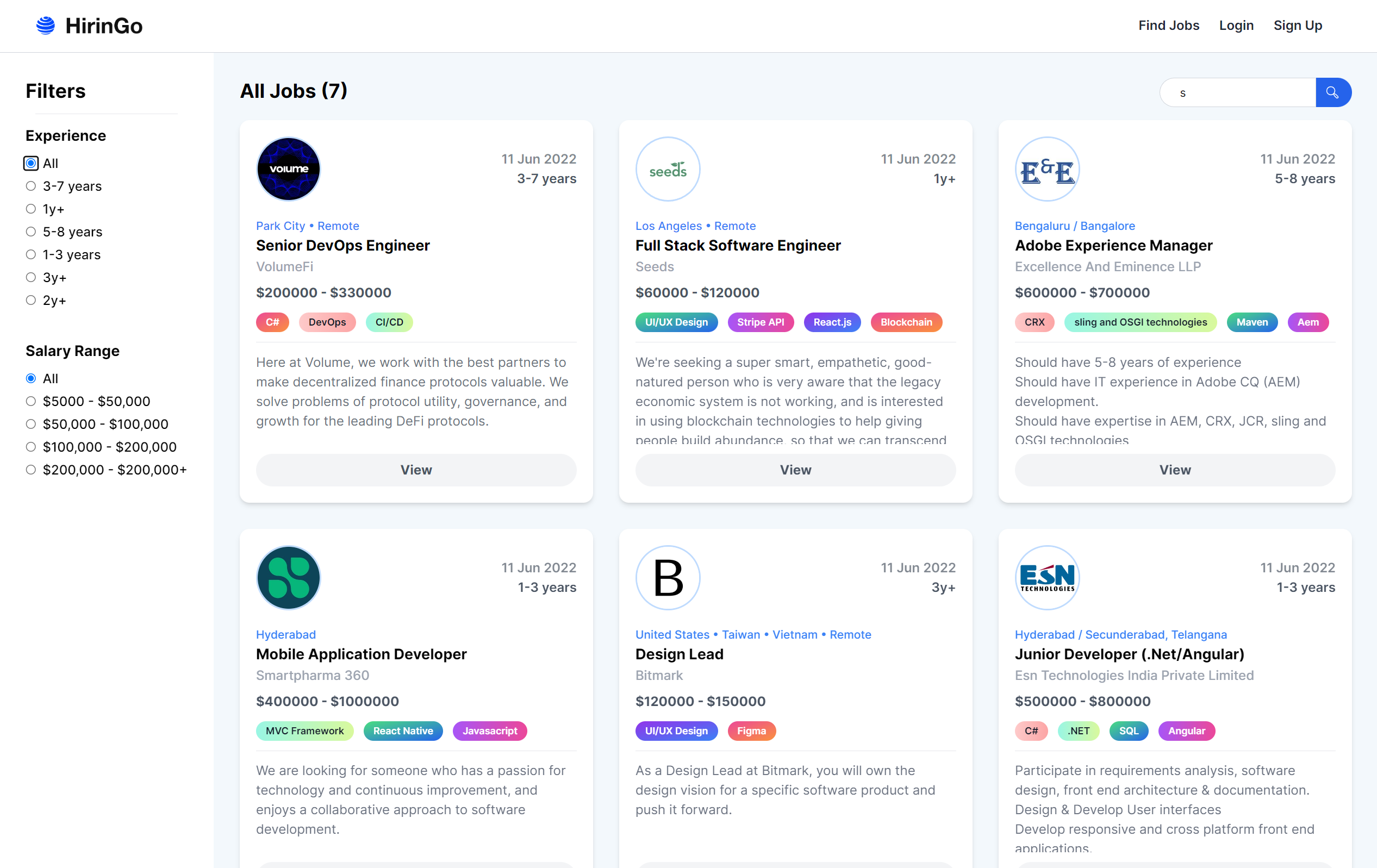Click the Bitmark B logo
1377x868 pixels.
668,578
